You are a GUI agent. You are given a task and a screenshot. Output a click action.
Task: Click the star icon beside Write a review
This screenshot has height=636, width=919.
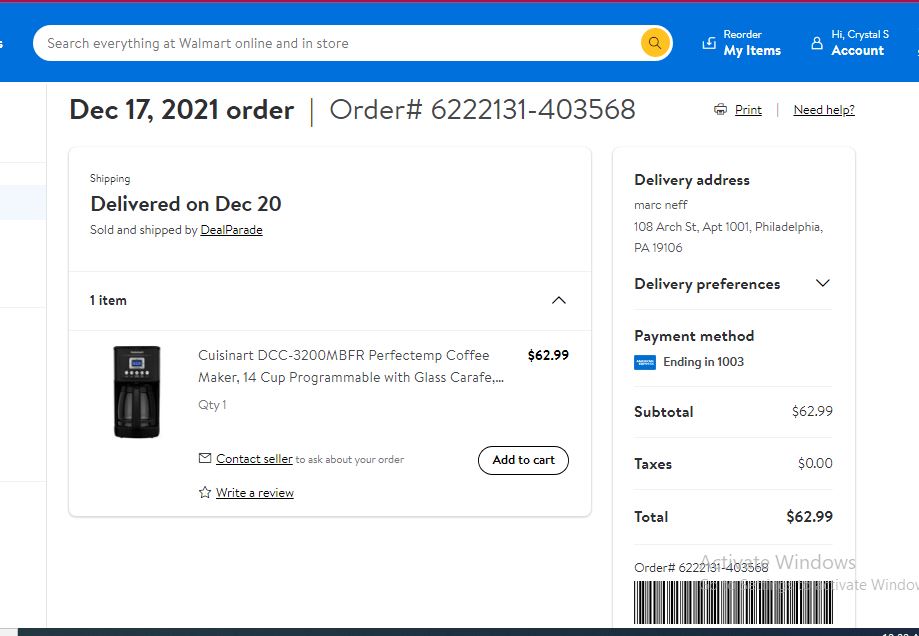(x=205, y=492)
